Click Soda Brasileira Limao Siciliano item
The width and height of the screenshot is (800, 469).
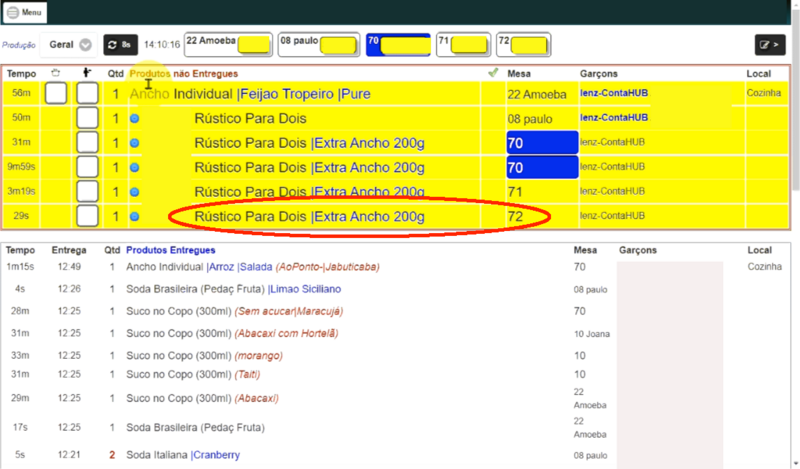tap(234, 289)
